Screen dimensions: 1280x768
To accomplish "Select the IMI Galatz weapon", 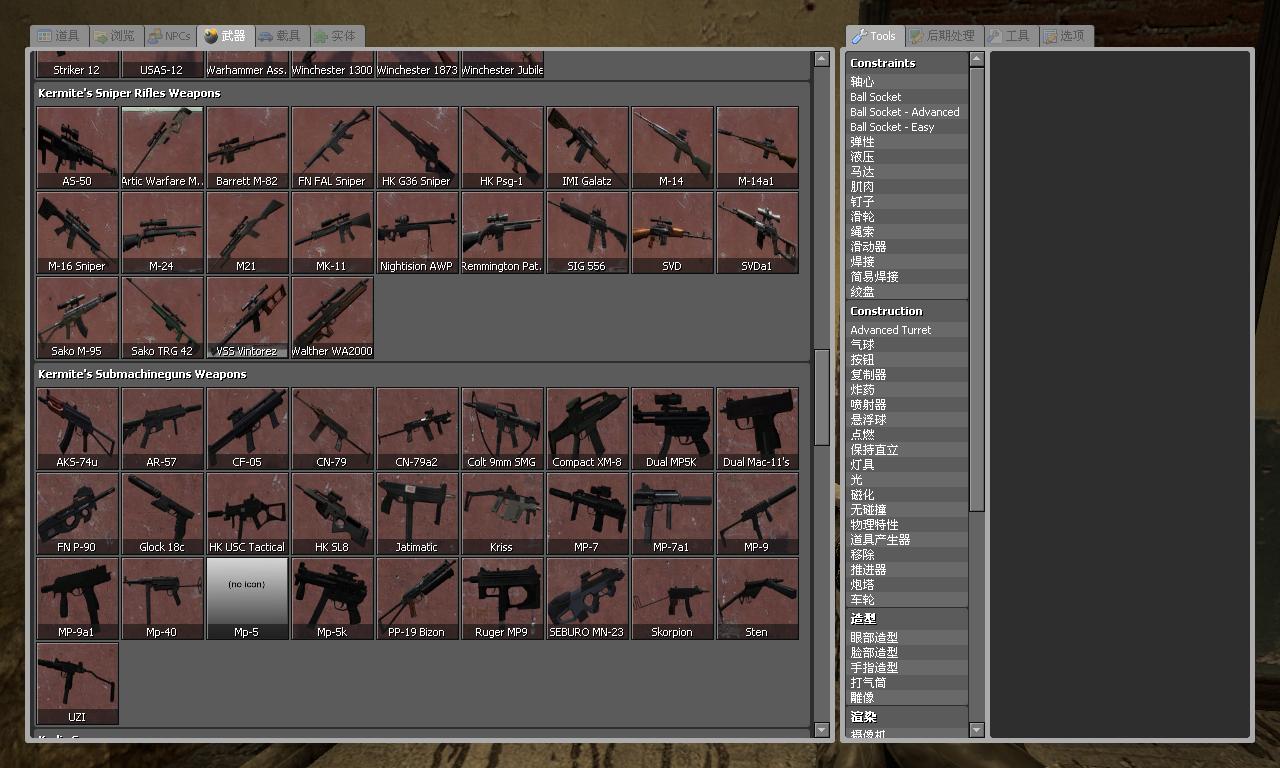I will (587, 148).
